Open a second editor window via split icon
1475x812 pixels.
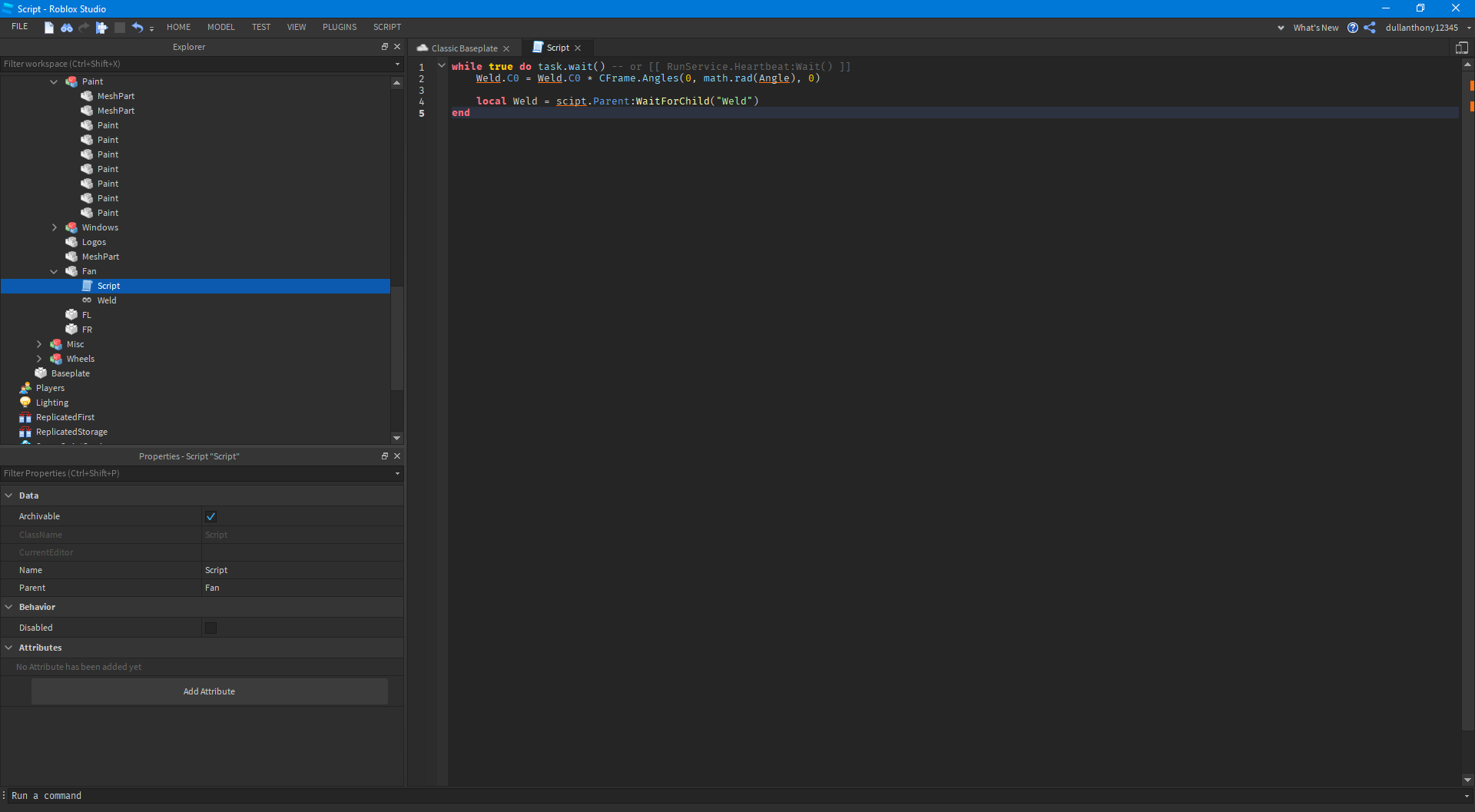1462,47
